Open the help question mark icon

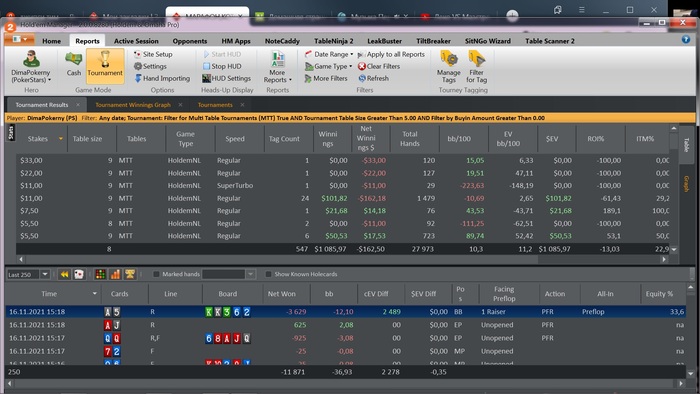[x=686, y=40]
